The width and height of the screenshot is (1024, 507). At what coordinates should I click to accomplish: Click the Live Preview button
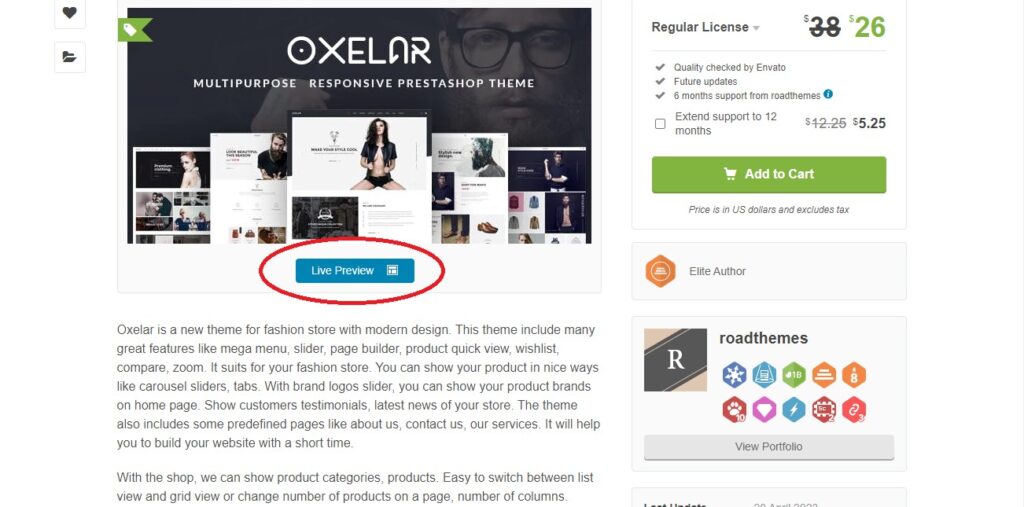pos(355,270)
